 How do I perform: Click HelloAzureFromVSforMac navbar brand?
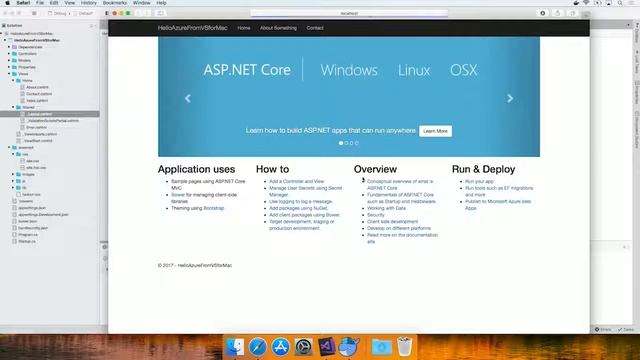(x=193, y=28)
